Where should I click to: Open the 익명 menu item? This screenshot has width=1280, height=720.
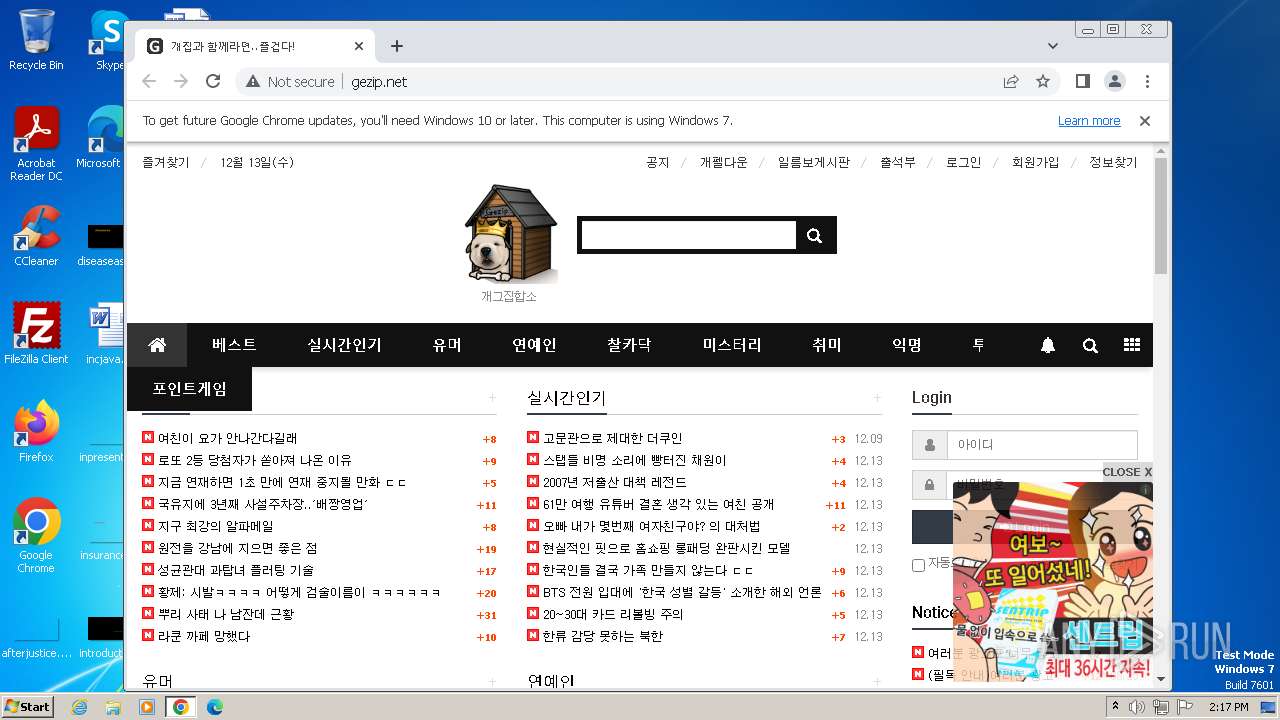coord(907,345)
